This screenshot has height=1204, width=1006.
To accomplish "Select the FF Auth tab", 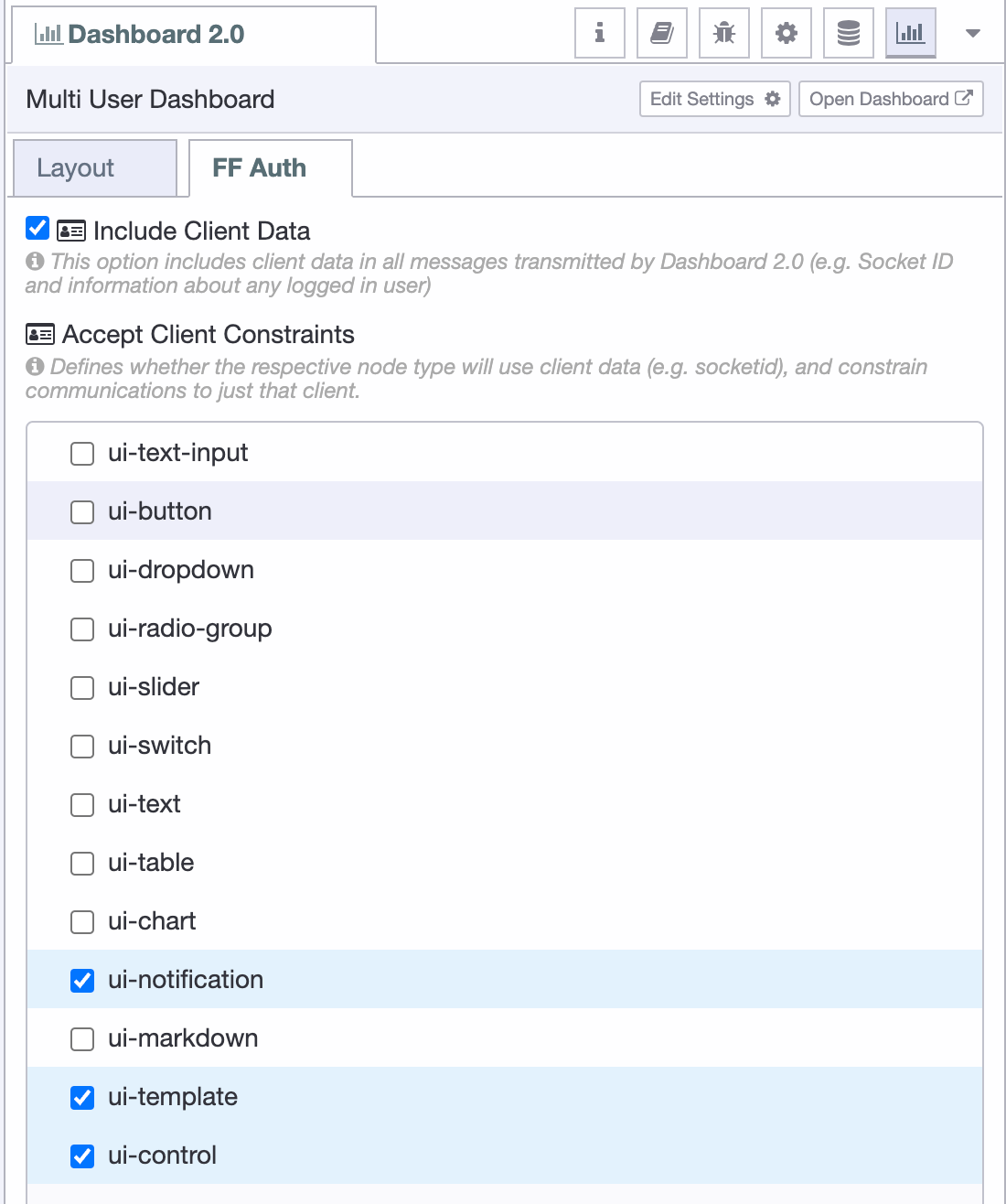I will click(259, 167).
